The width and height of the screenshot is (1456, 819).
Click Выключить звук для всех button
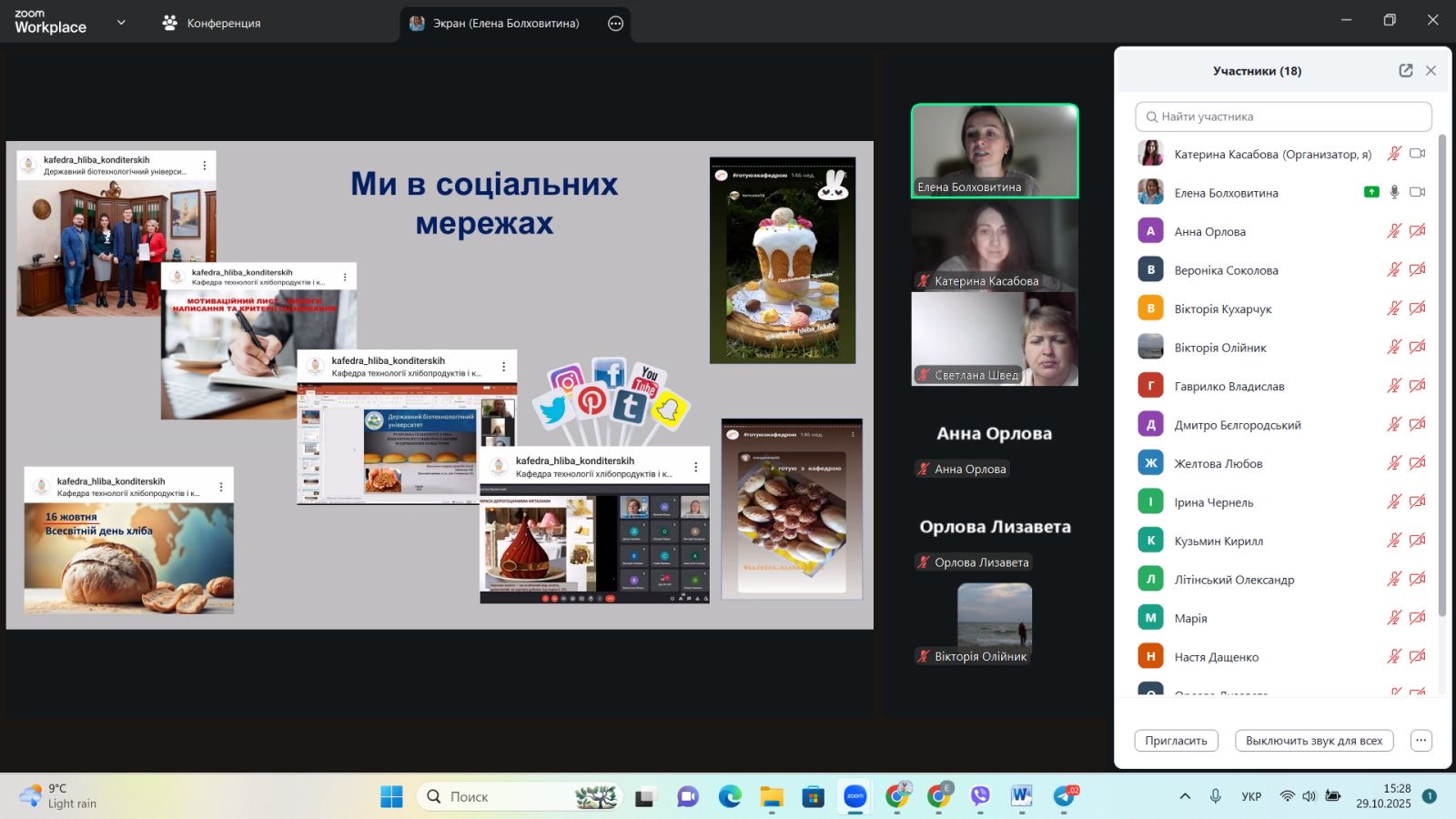pyautogui.click(x=1313, y=741)
